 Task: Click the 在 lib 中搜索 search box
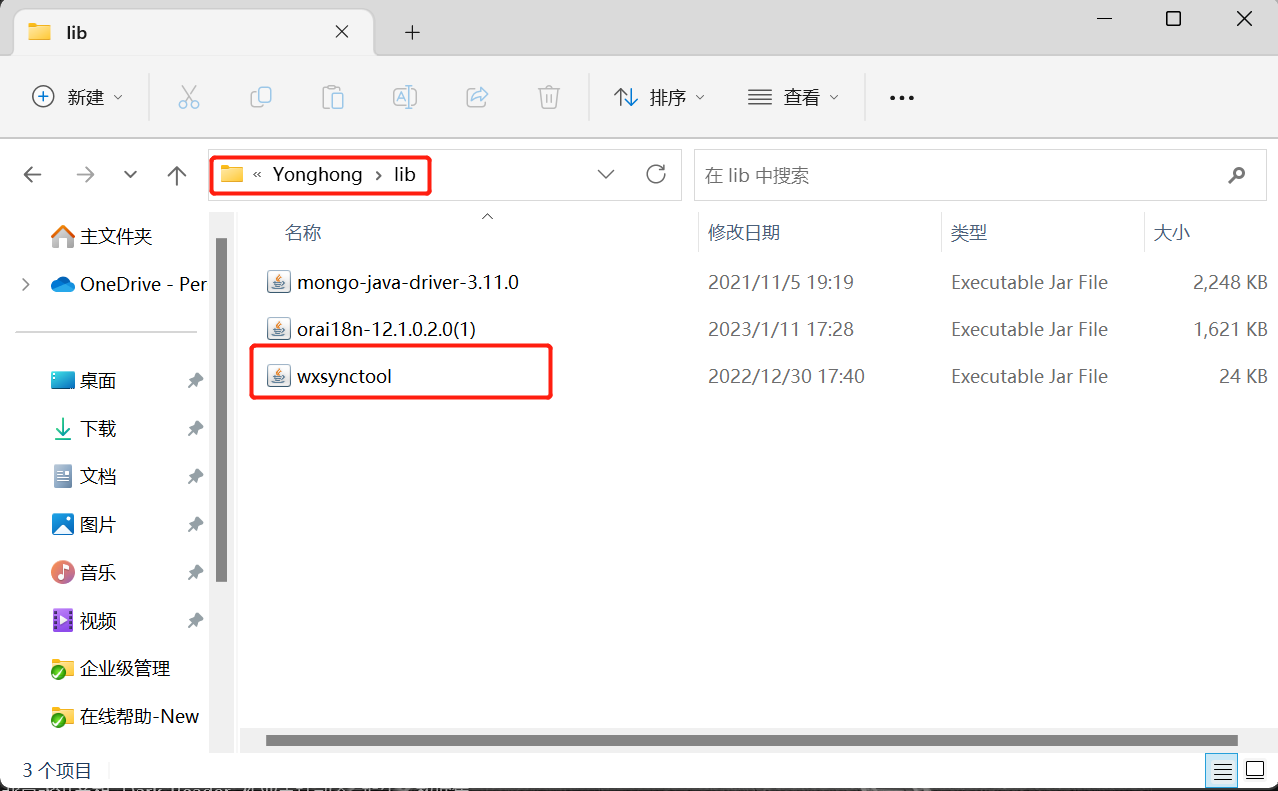pos(960,175)
